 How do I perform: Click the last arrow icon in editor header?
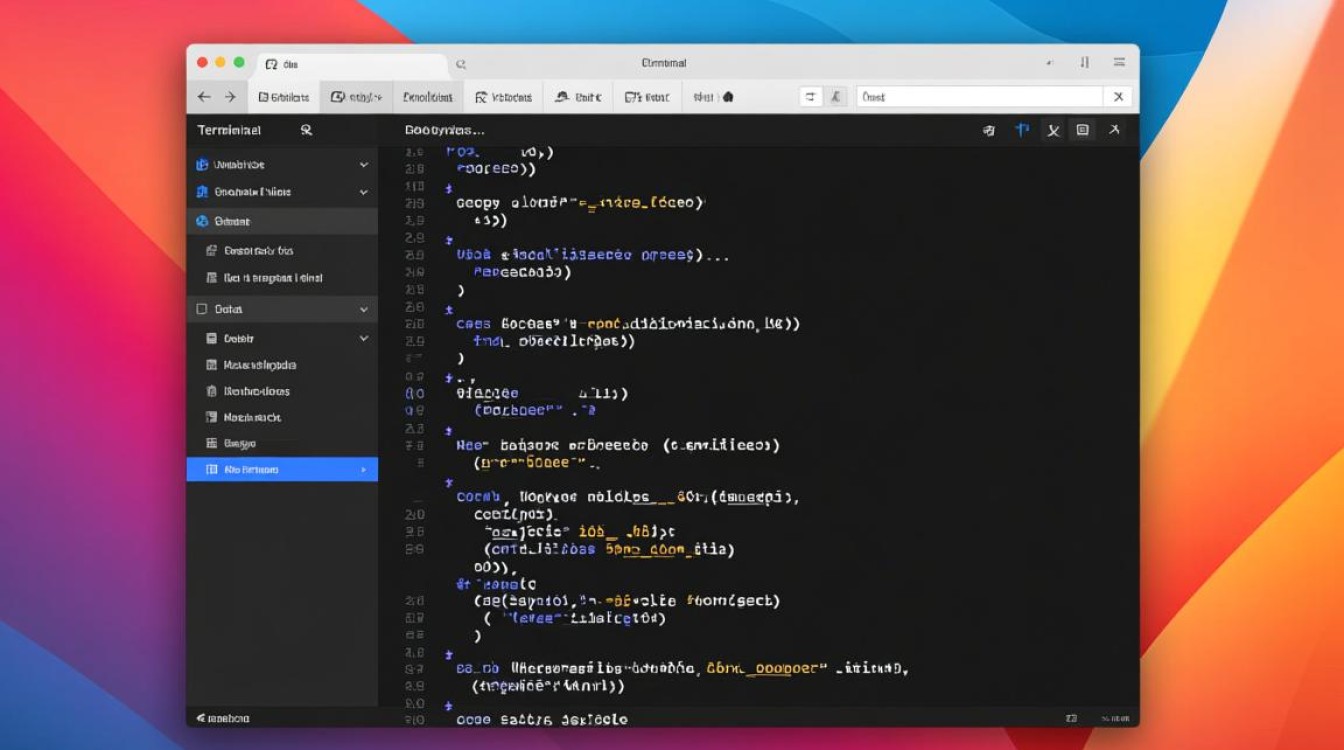[x=1114, y=130]
